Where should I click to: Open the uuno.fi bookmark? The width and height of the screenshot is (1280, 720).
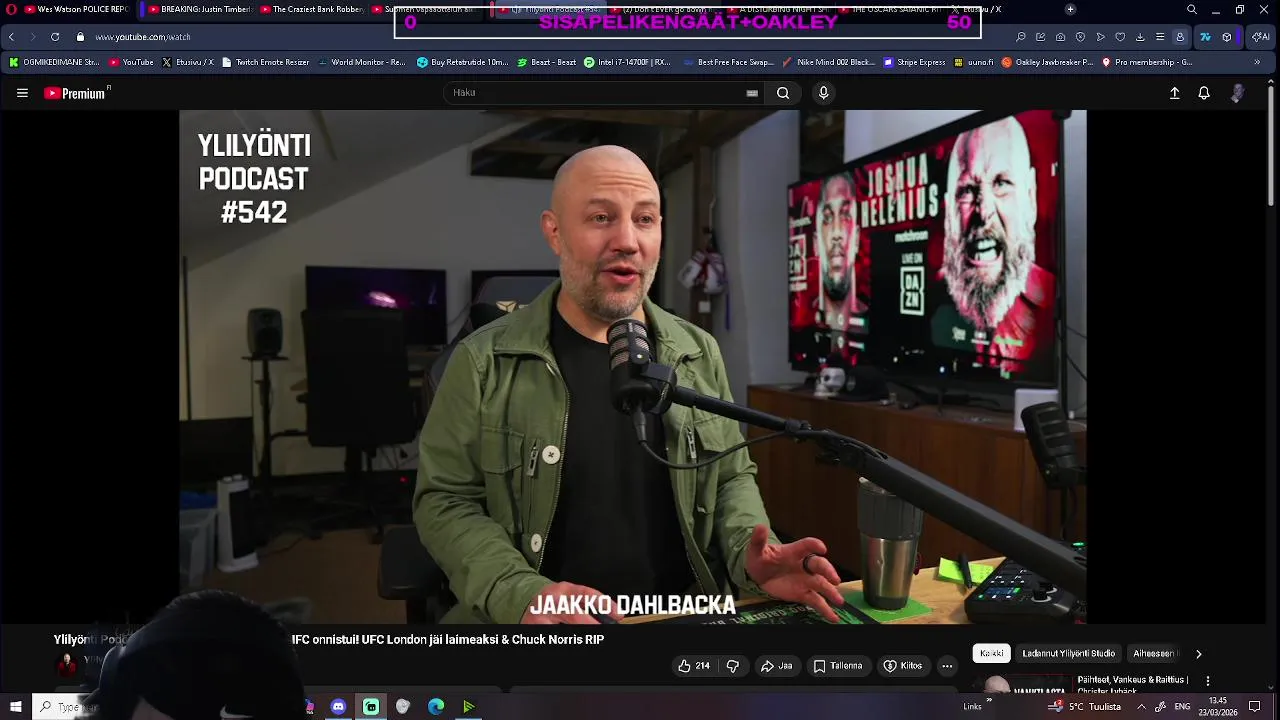coord(974,62)
